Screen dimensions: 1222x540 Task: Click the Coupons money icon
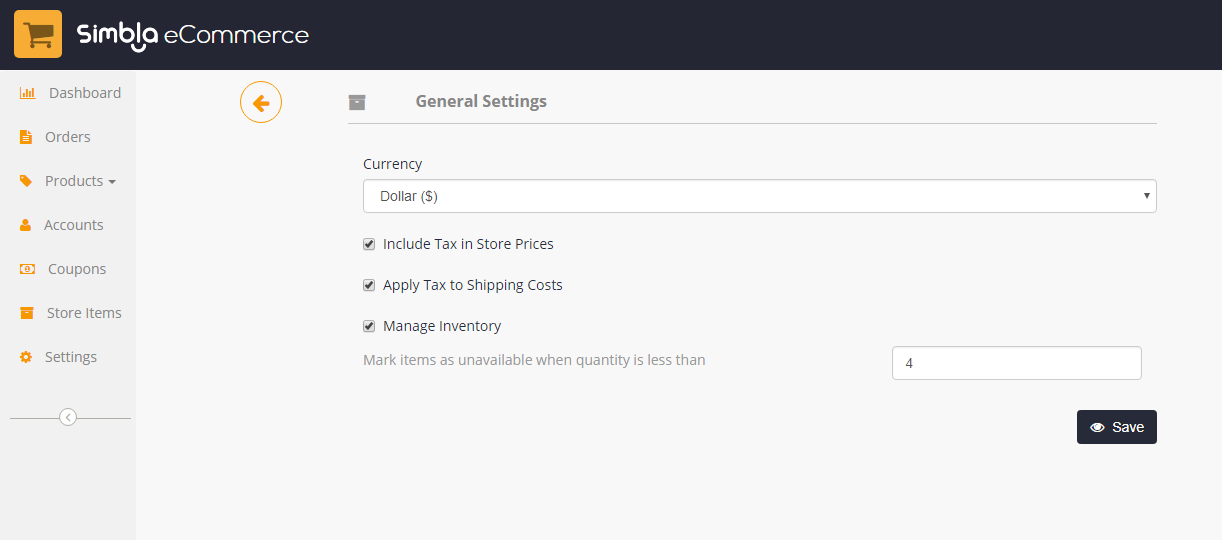[x=27, y=269]
